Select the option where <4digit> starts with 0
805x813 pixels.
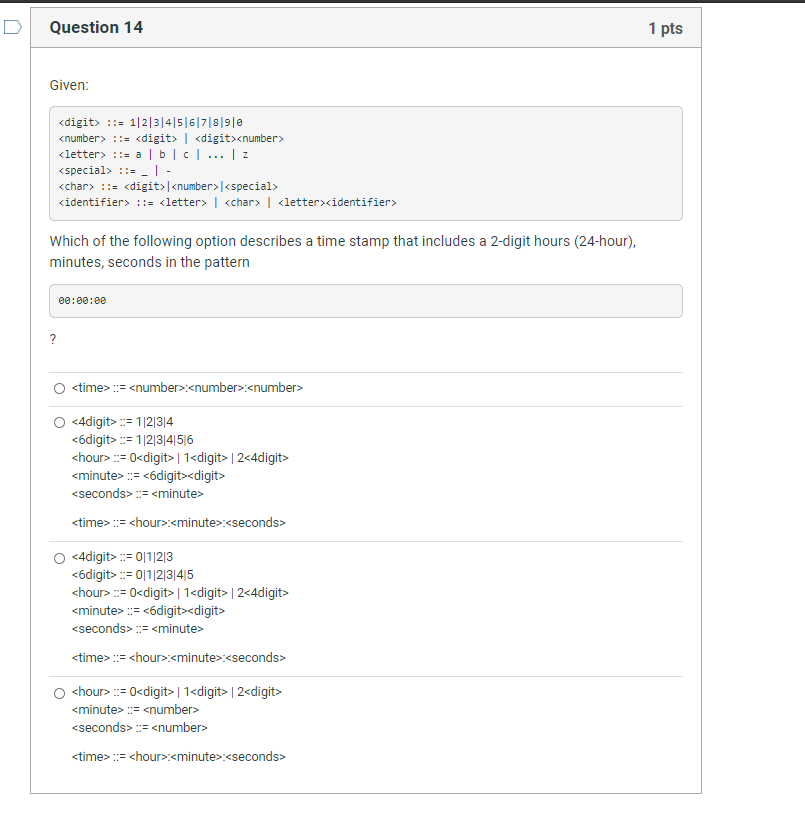click(x=59, y=557)
